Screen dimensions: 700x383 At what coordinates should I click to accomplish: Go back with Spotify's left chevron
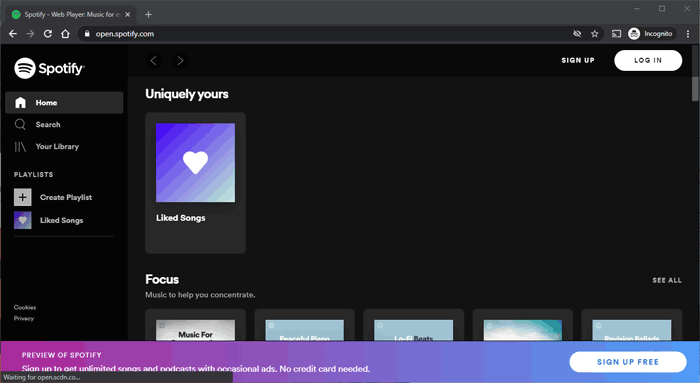[x=154, y=60]
